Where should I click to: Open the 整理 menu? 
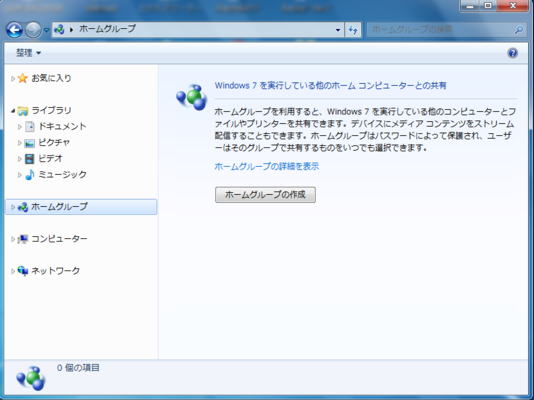coord(28,53)
